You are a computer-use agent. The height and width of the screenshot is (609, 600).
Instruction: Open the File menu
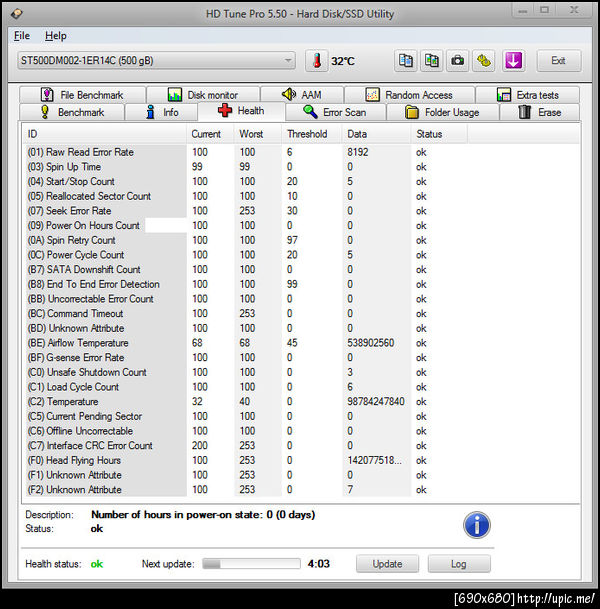pyautogui.click(x=22, y=36)
